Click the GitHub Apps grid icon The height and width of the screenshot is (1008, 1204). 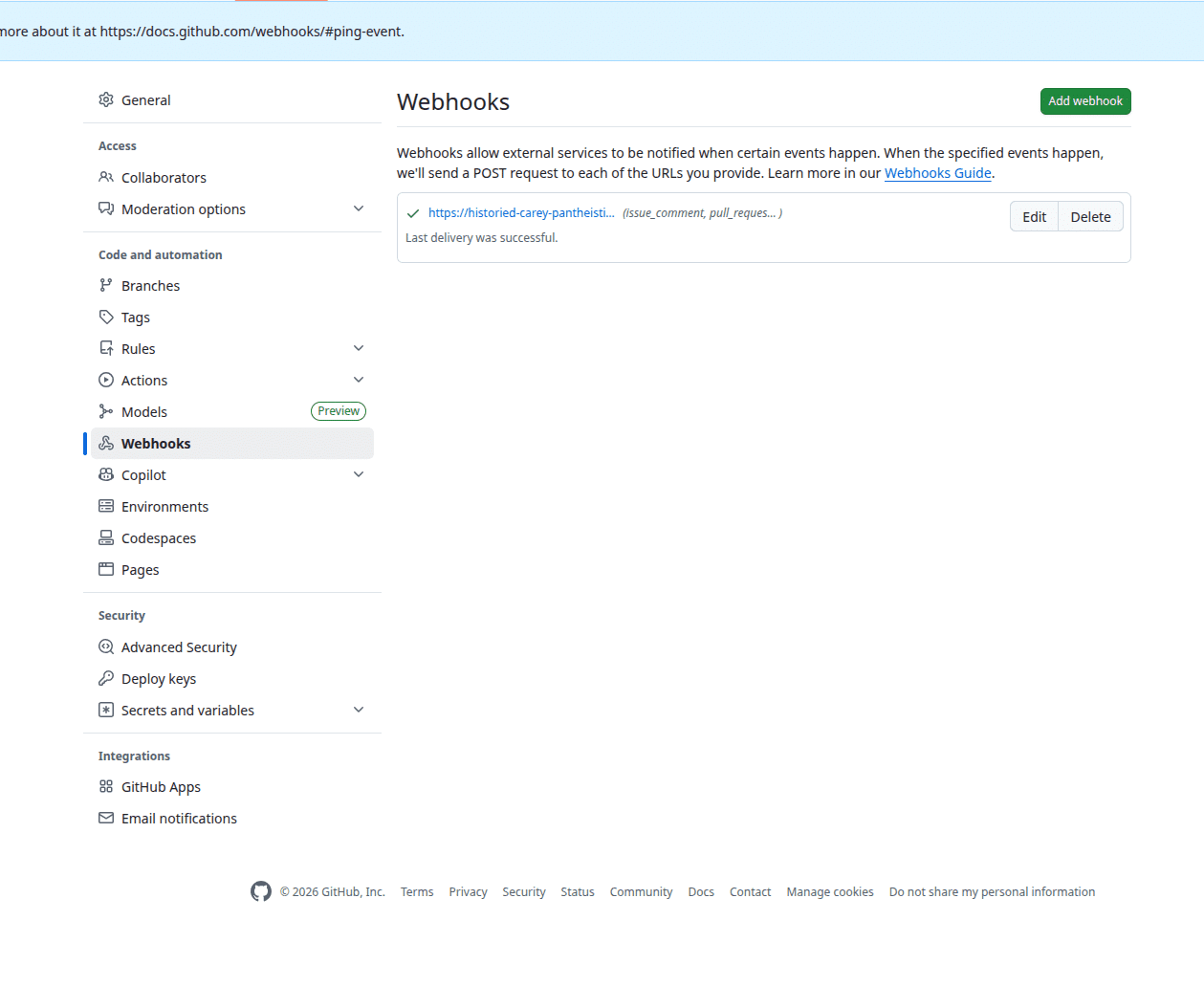click(106, 786)
